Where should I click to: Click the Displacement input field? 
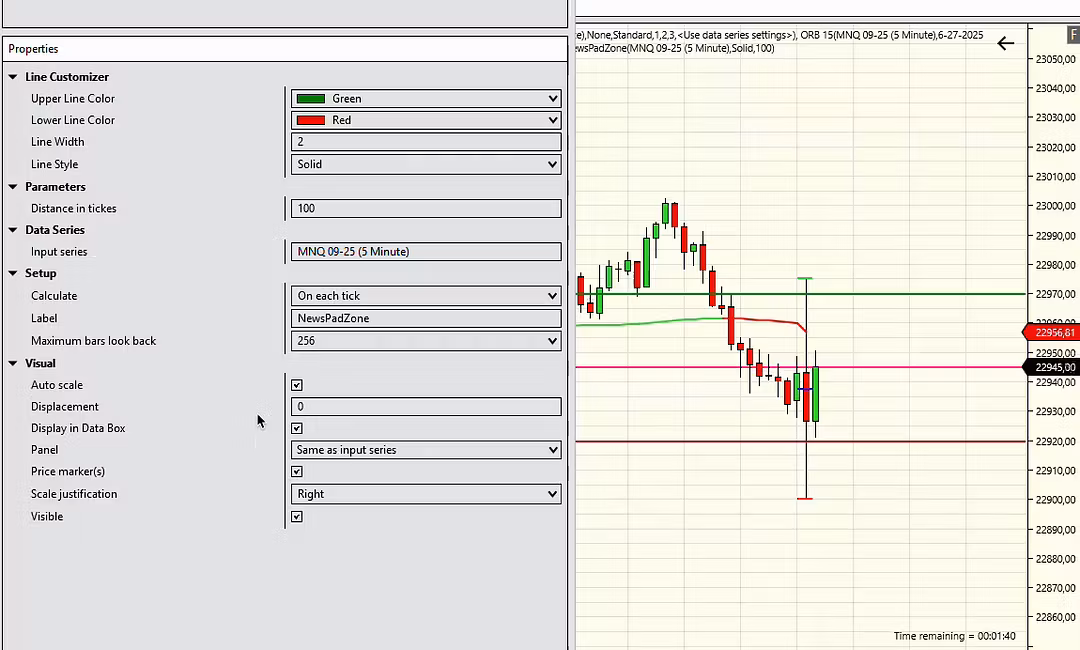coord(426,407)
